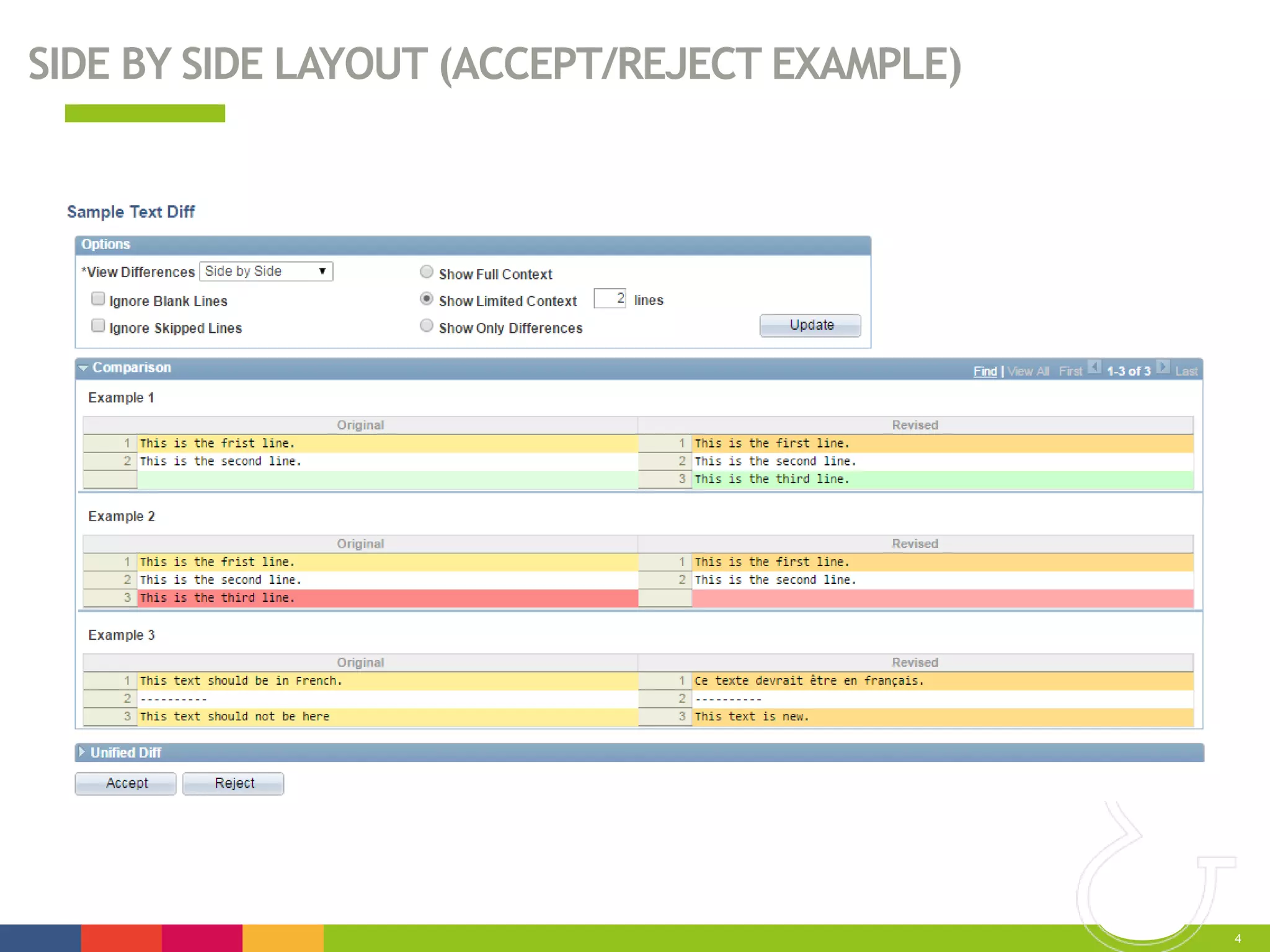1270x952 pixels.
Task: Expand the Unified Diff section
Action: pos(82,752)
